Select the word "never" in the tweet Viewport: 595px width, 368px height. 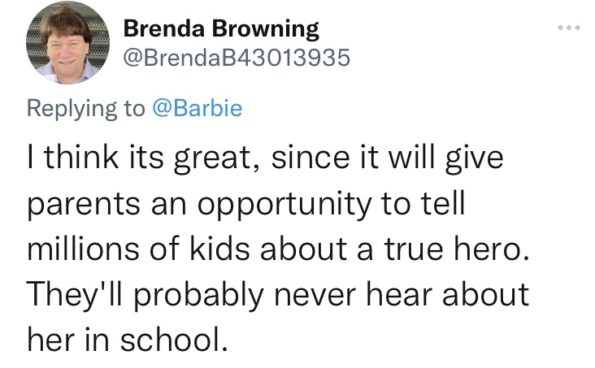pyautogui.click(x=315, y=296)
